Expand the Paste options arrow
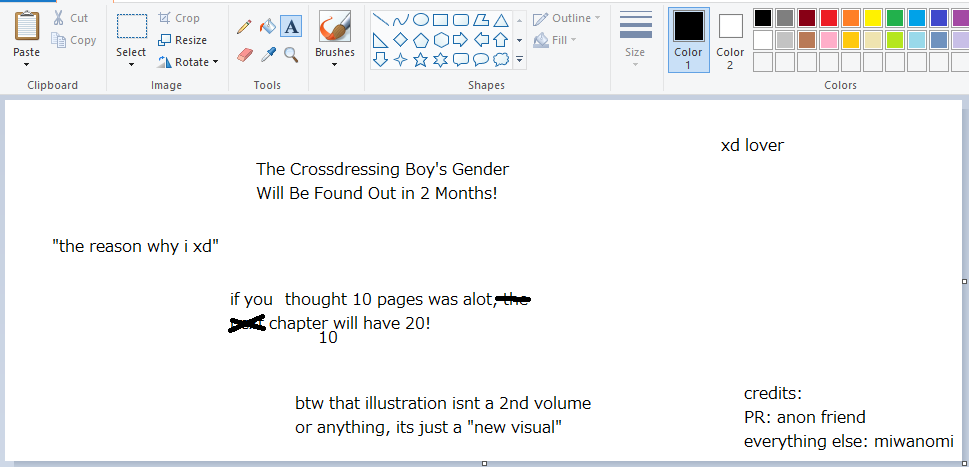This screenshot has height=467, width=969. [x=27, y=65]
